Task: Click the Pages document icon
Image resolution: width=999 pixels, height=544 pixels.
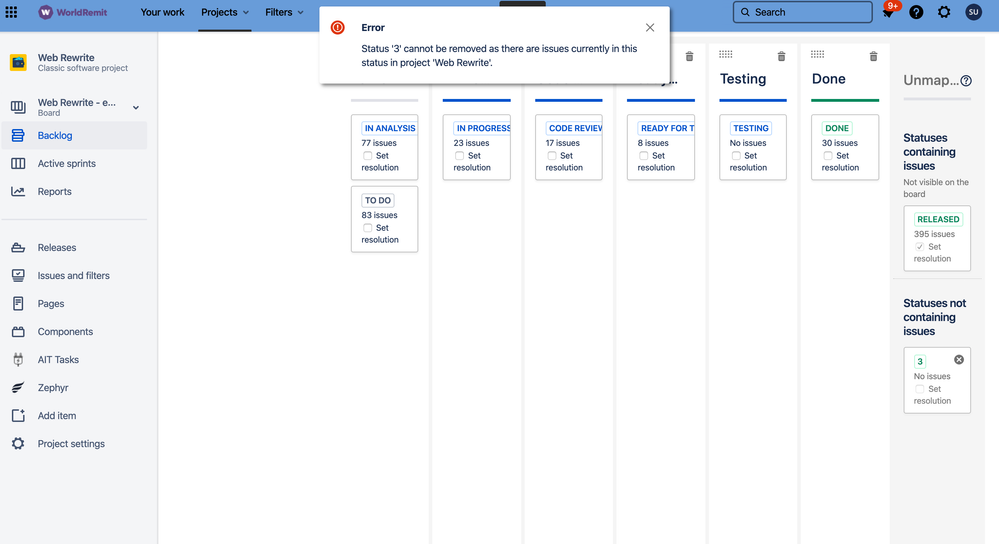Action: 18,304
